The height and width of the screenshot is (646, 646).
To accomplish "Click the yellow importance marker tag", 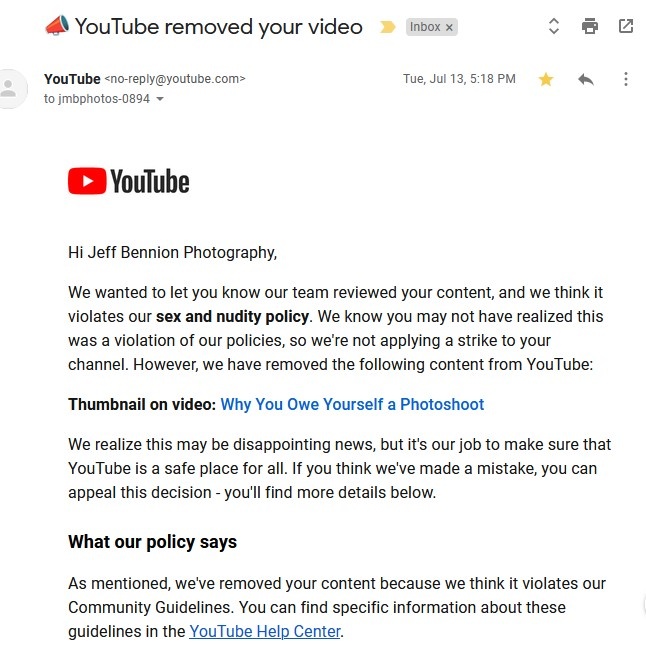I will pyautogui.click(x=387, y=27).
